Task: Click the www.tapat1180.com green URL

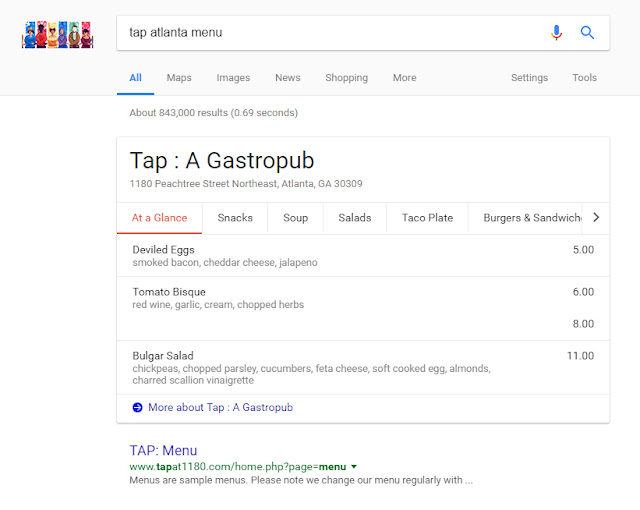Action: [x=238, y=466]
